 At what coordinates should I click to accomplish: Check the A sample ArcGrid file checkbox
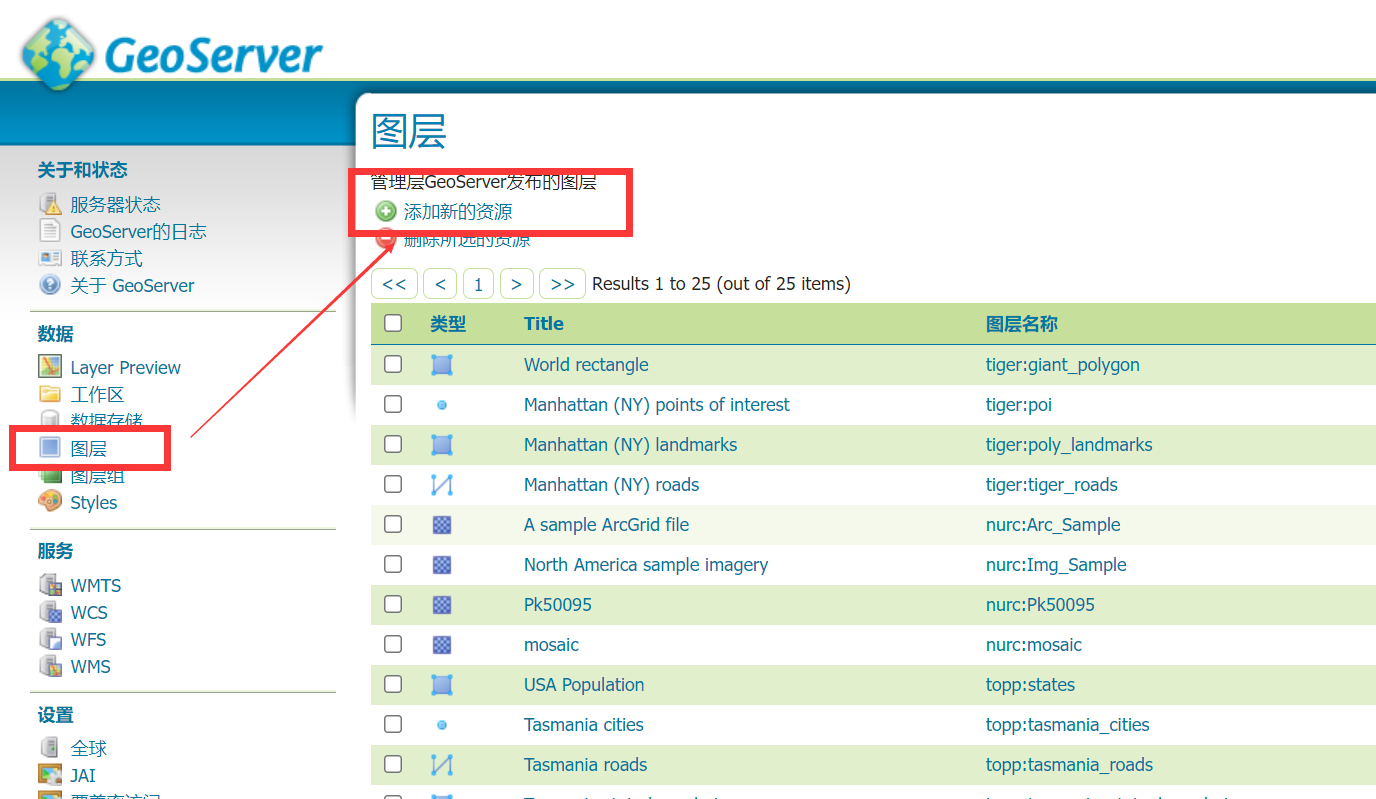point(393,524)
